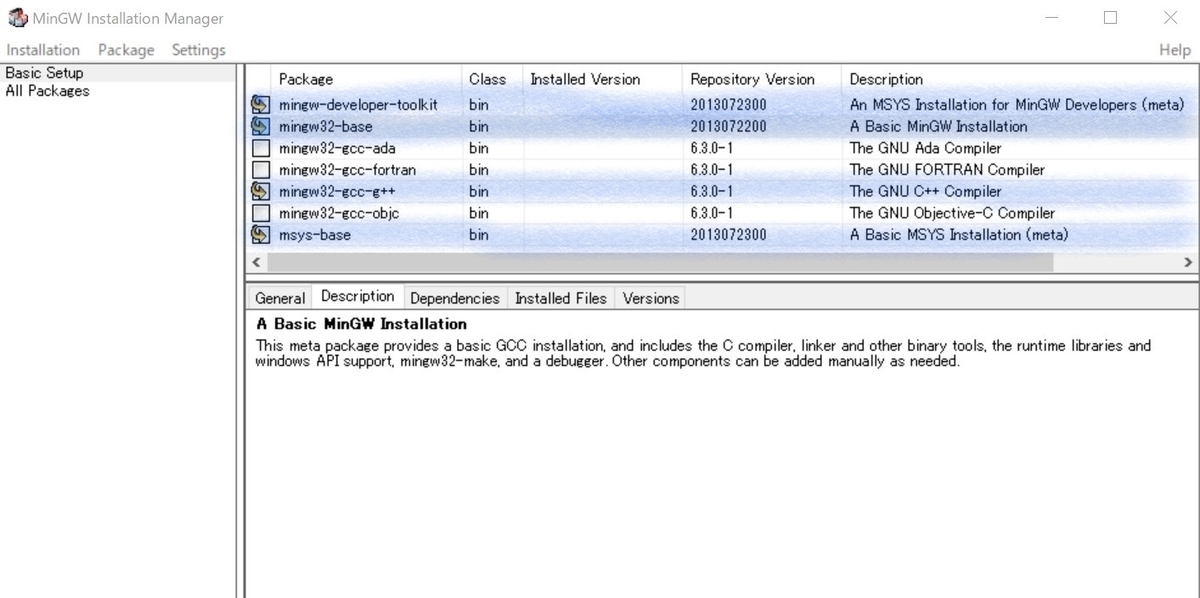Image resolution: width=1200 pixels, height=598 pixels.
Task: Select the mingw32-gcc-fortran package name
Action: point(347,170)
